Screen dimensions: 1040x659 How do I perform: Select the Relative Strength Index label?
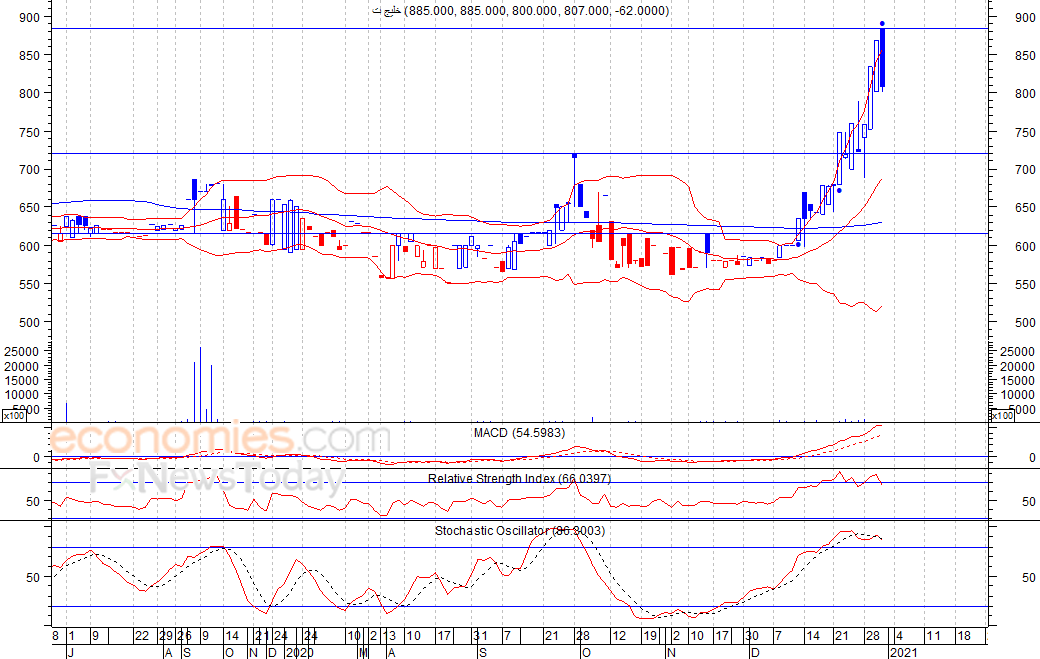[x=519, y=478]
